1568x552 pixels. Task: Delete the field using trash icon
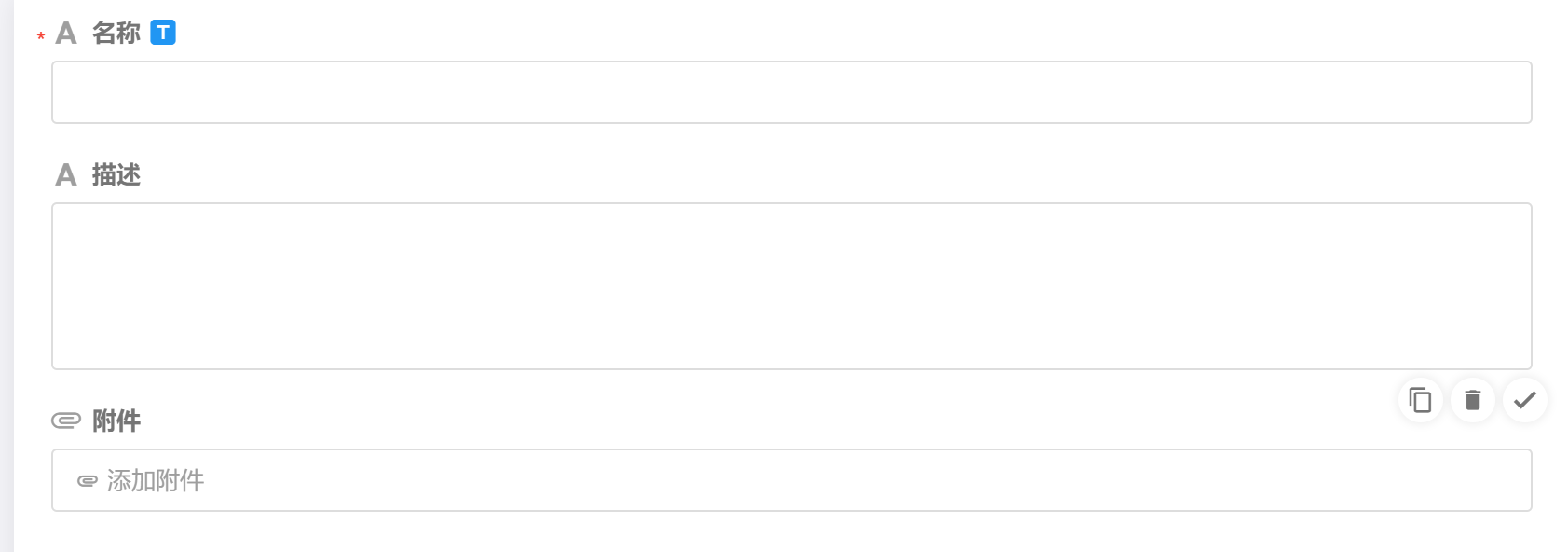coord(1472,400)
